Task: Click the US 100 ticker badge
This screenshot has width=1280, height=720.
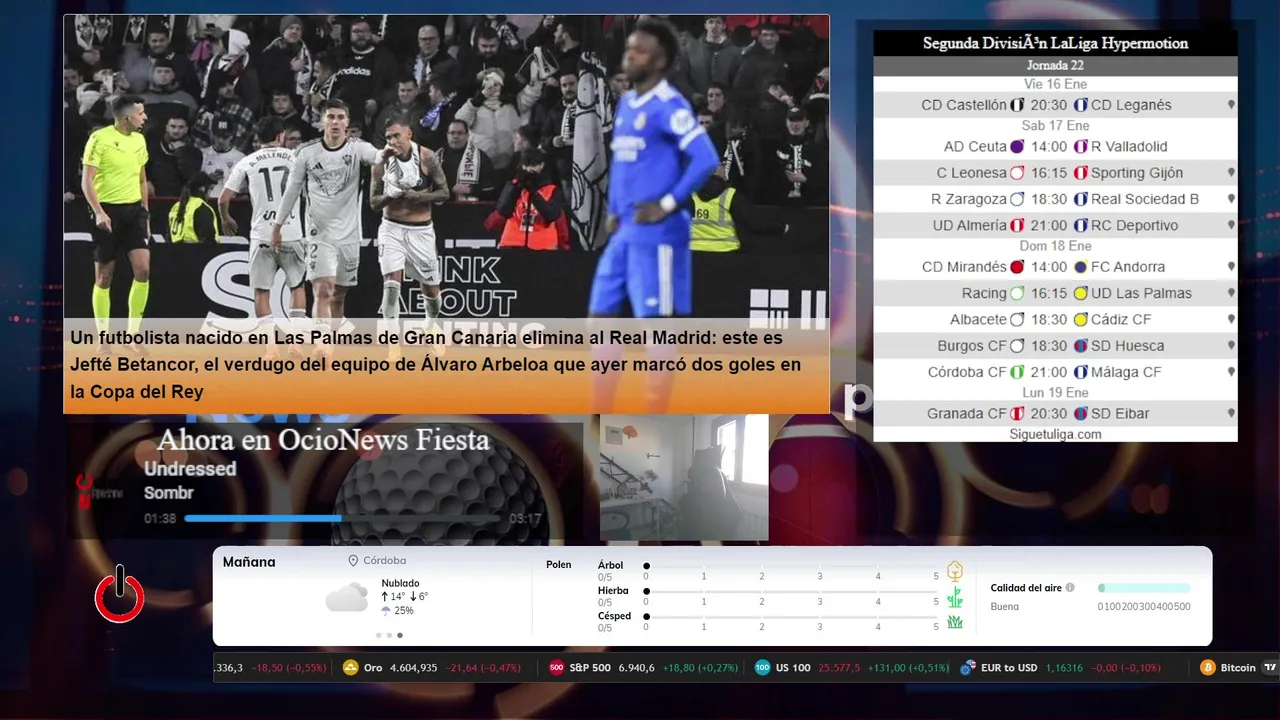Action: tap(762, 668)
